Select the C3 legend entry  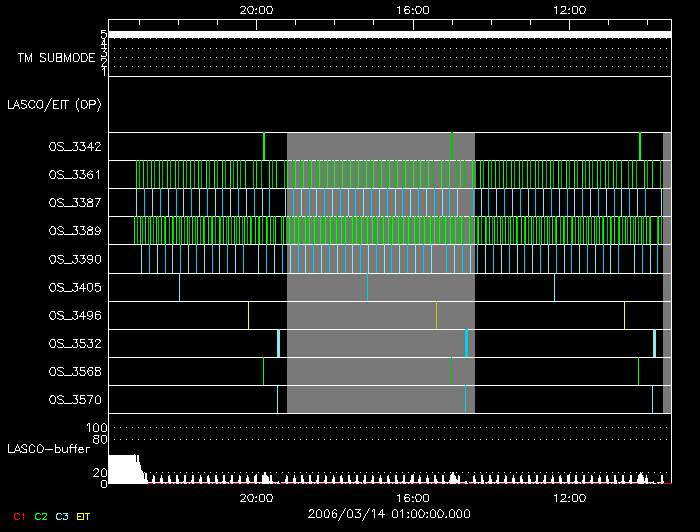pos(63,516)
